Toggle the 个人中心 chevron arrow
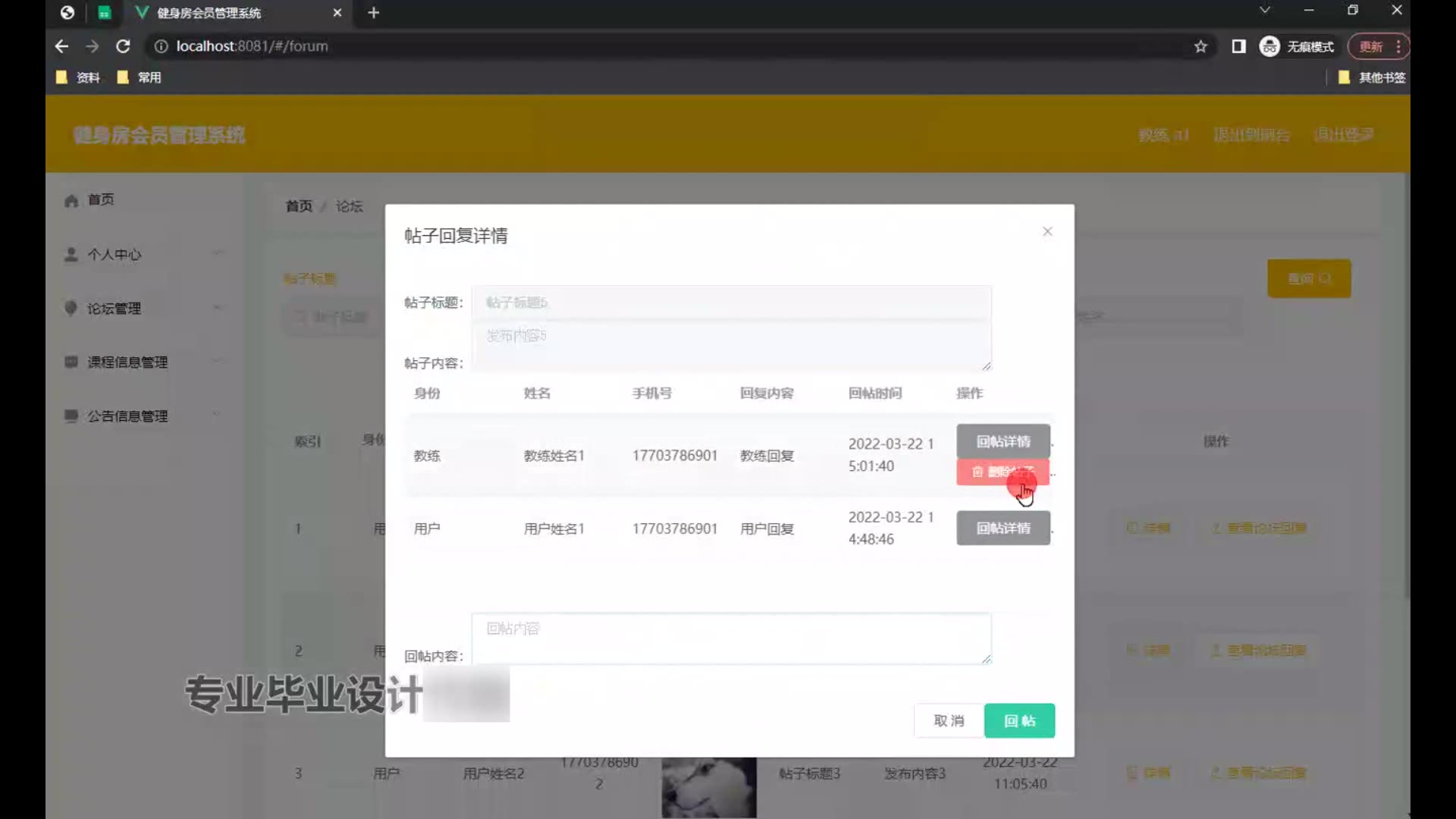The image size is (1456, 819). point(218,253)
